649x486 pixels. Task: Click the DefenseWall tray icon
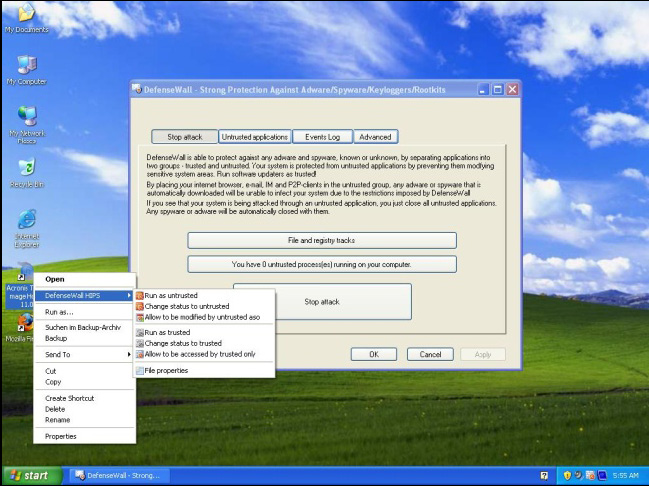[590, 476]
